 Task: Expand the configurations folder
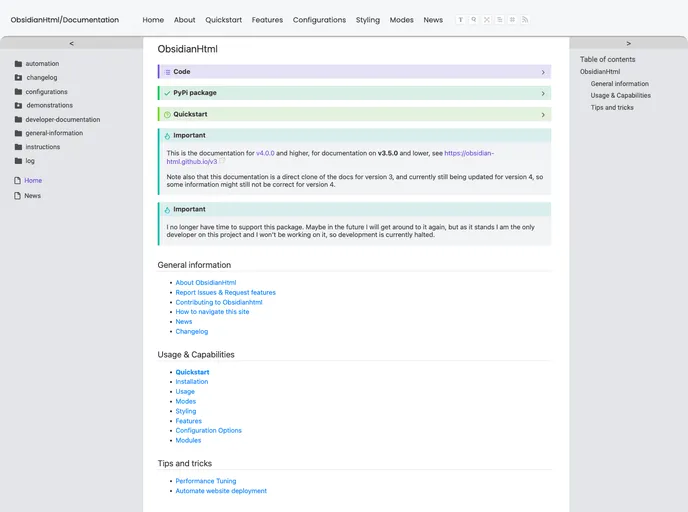pos(47,92)
